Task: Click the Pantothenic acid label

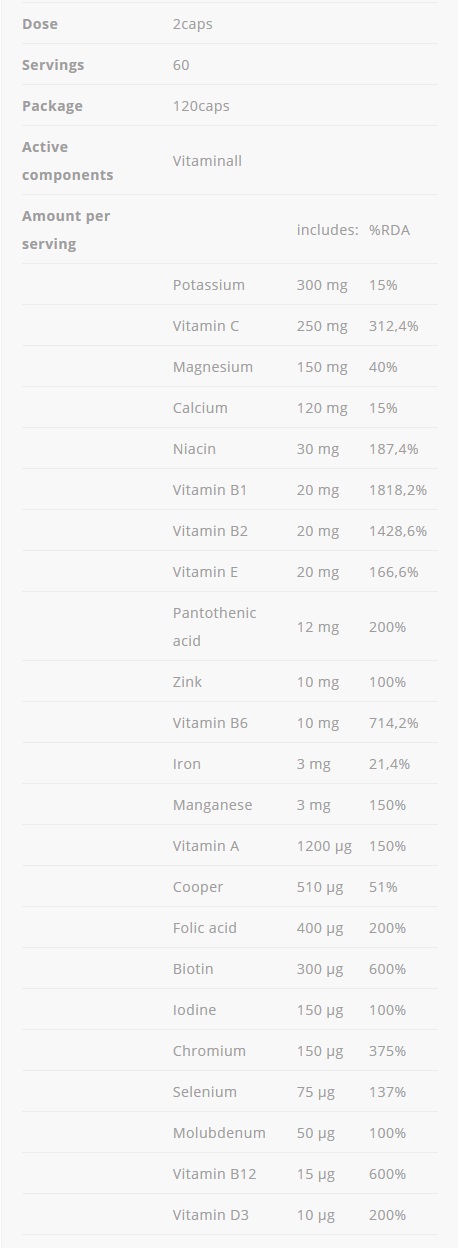Action: coord(214,627)
